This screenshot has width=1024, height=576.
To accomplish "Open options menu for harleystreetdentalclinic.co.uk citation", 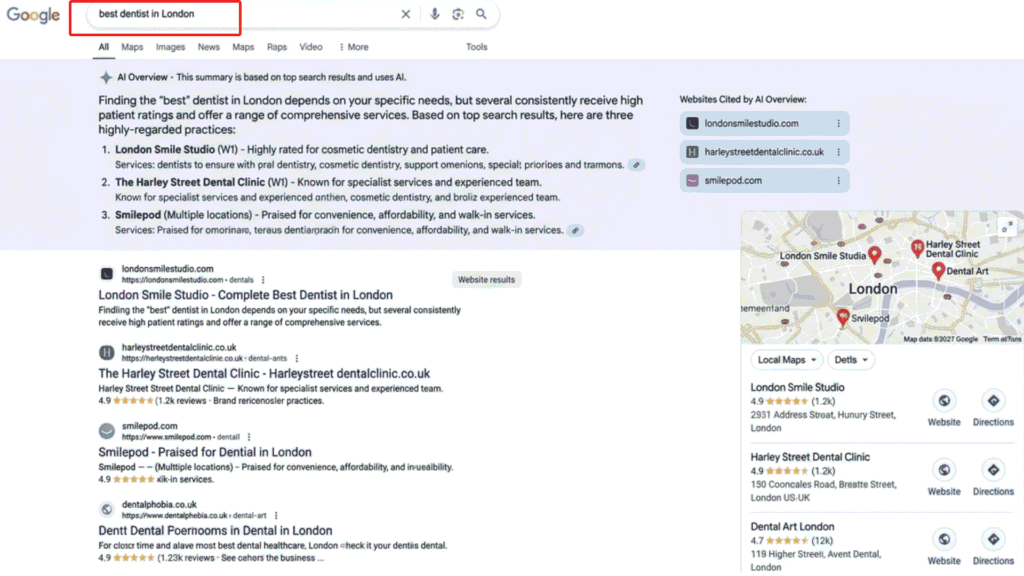I will 839,152.
